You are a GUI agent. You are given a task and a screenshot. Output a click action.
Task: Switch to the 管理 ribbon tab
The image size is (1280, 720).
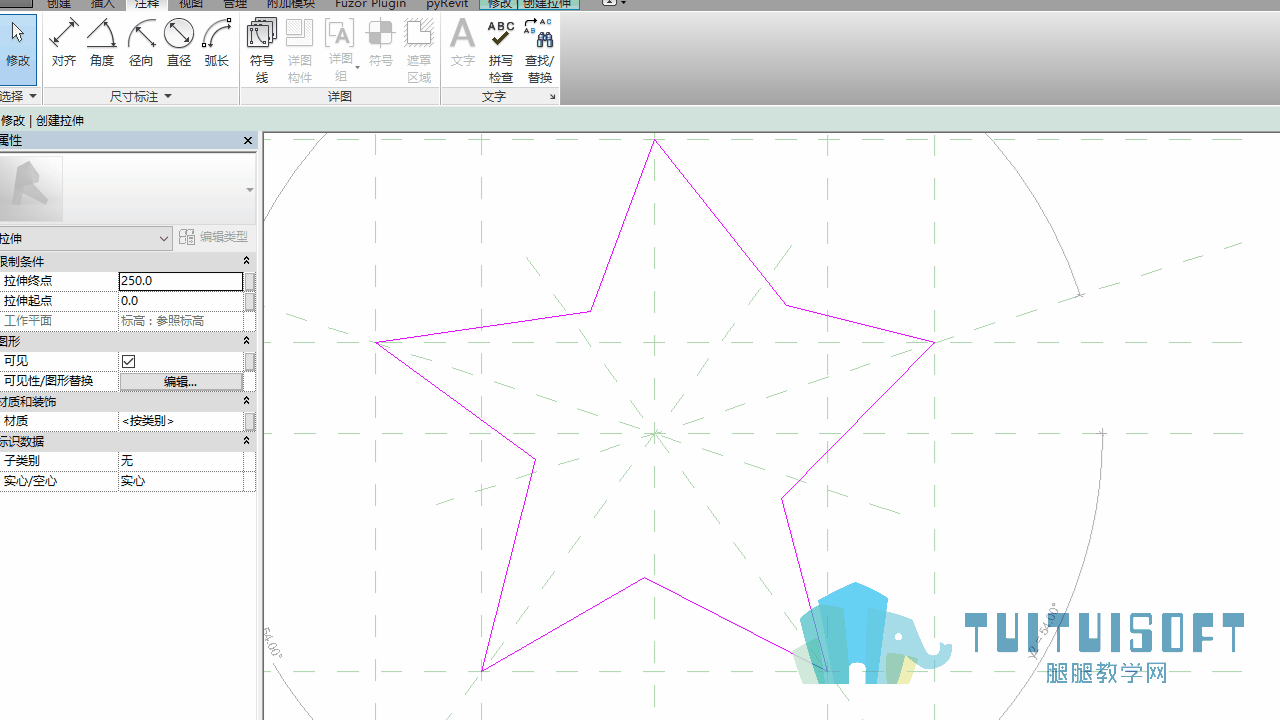[234, 4]
